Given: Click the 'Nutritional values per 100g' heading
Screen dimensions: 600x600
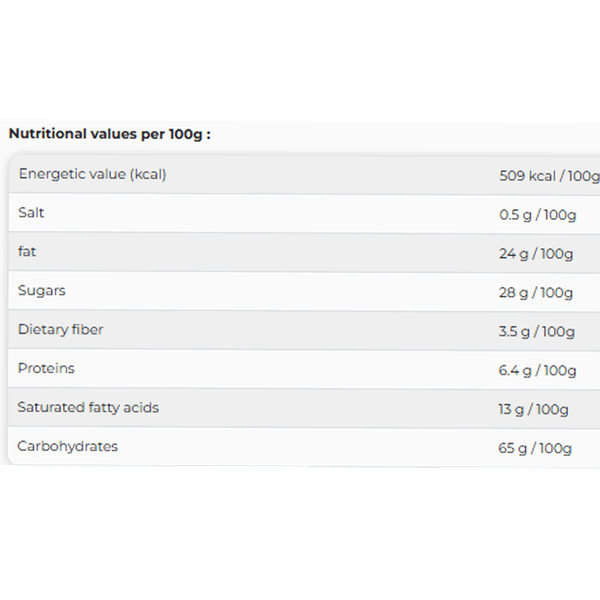Looking at the screenshot, I should click(x=110, y=133).
